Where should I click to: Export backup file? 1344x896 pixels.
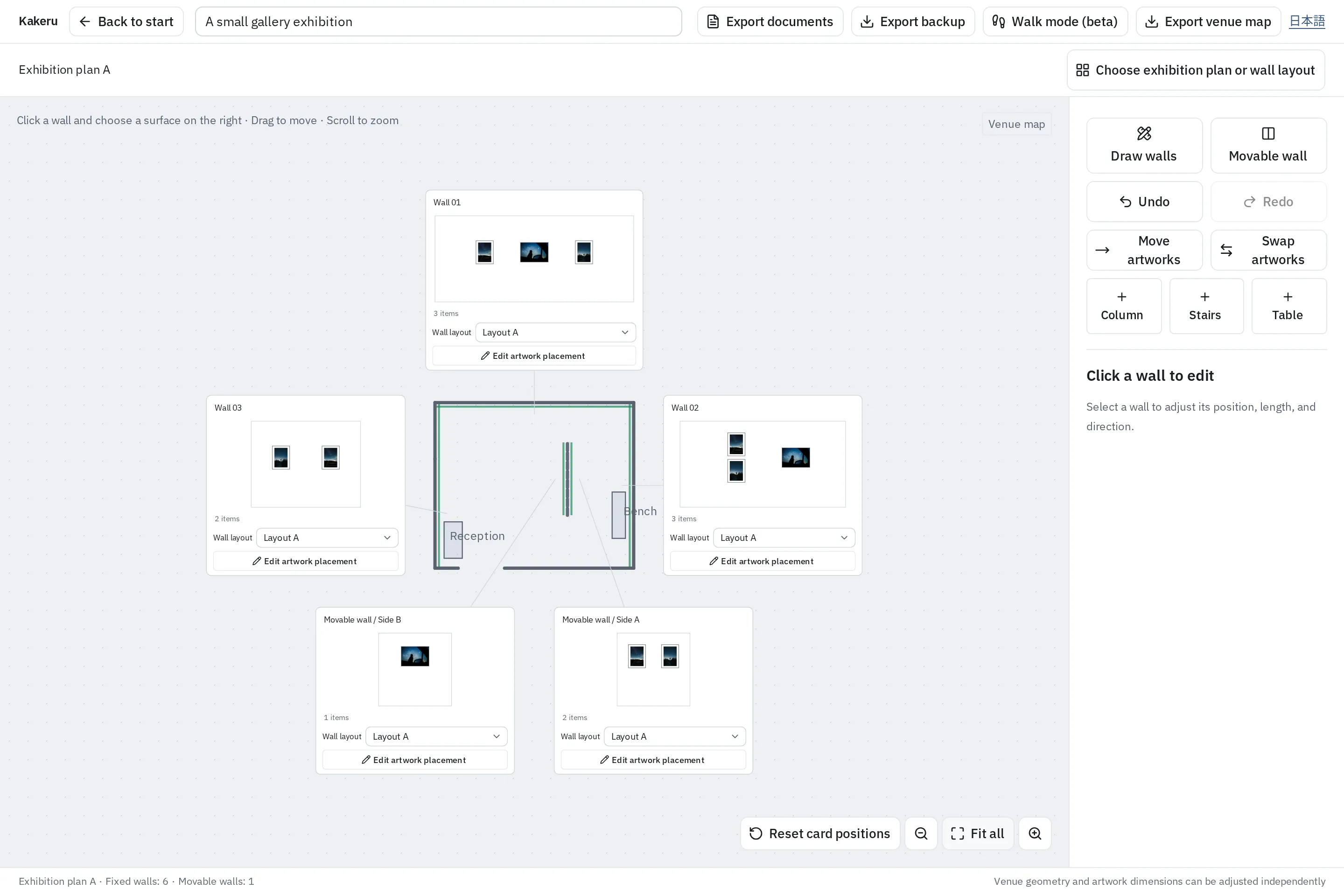(913, 22)
